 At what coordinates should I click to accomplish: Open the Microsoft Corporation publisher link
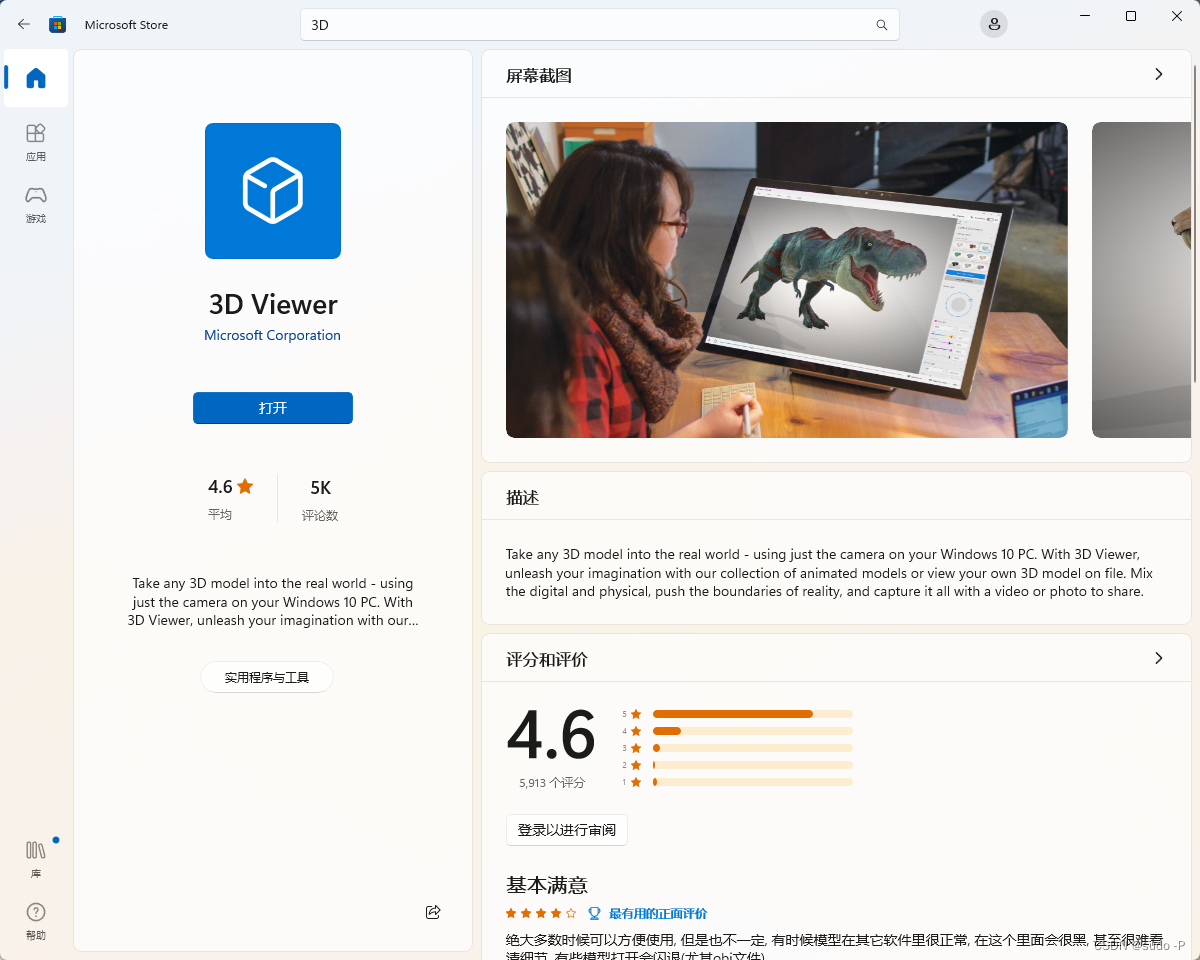click(272, 335)
